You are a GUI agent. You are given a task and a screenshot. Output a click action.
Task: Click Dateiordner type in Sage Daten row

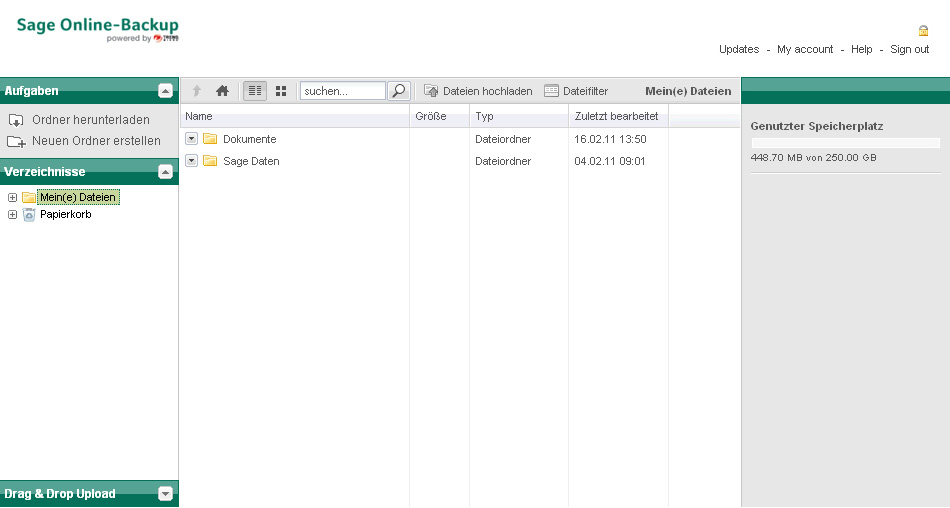pos(503,161)
